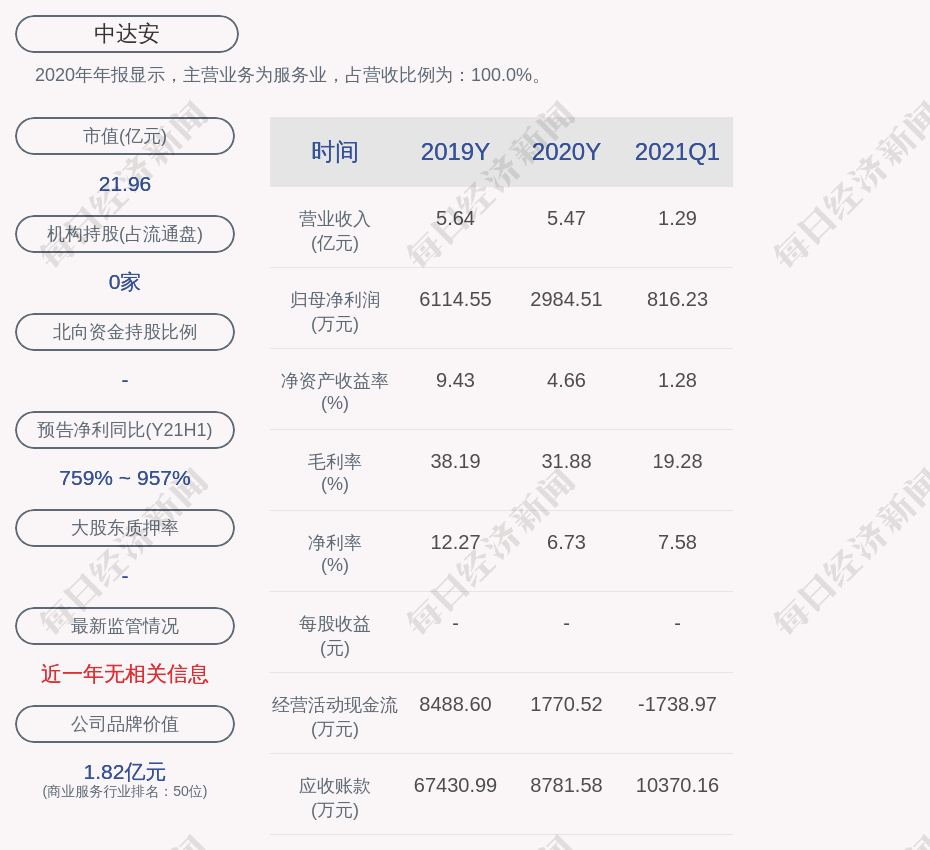
Task: Select the 归母净利润(万元) row label
Action: click(335, 311)
